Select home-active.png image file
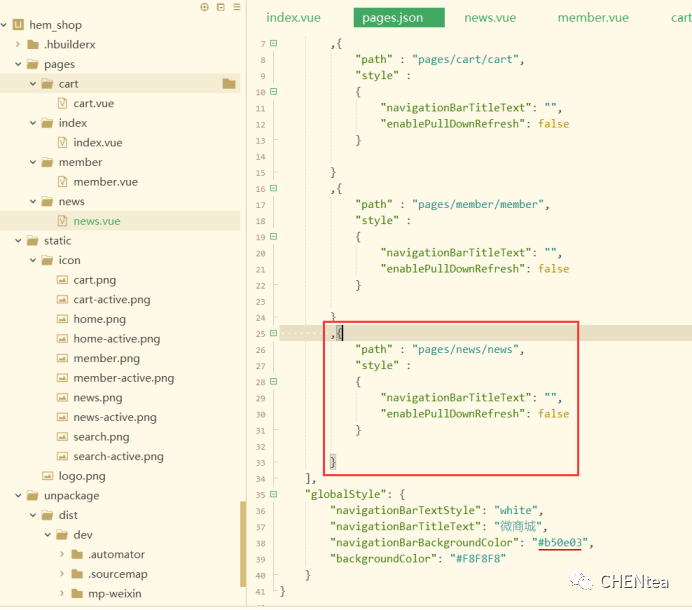 pyautogui.click(x=116, y=339)
